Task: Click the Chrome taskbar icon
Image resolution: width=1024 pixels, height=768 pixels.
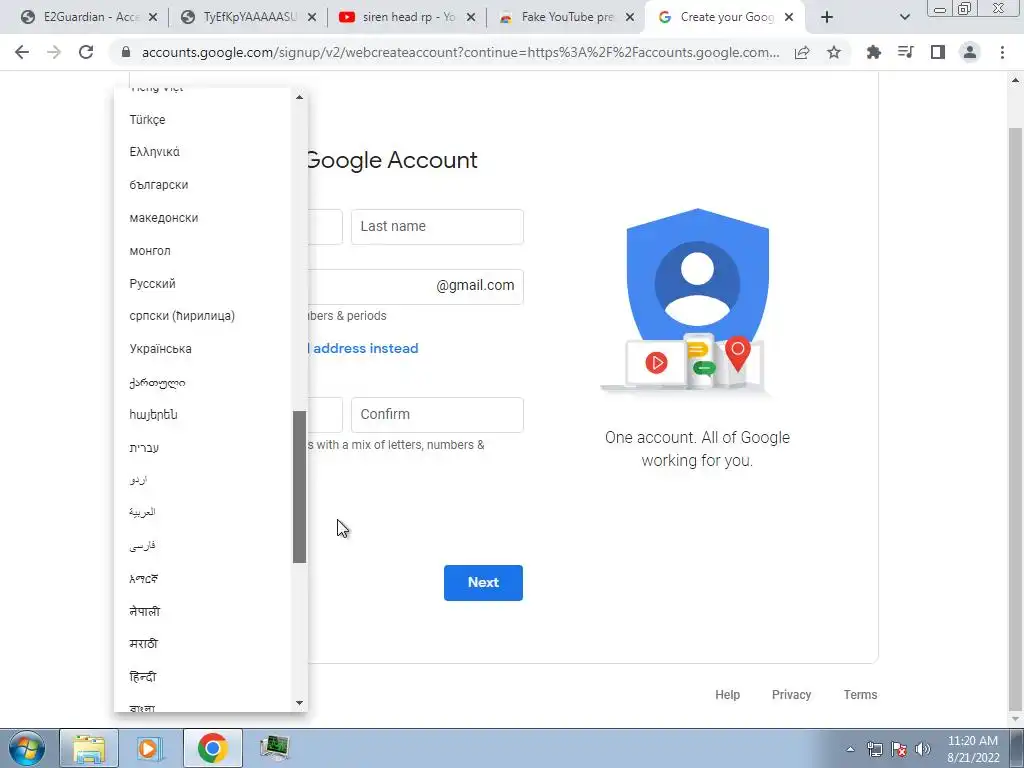Action: point(212,748)
